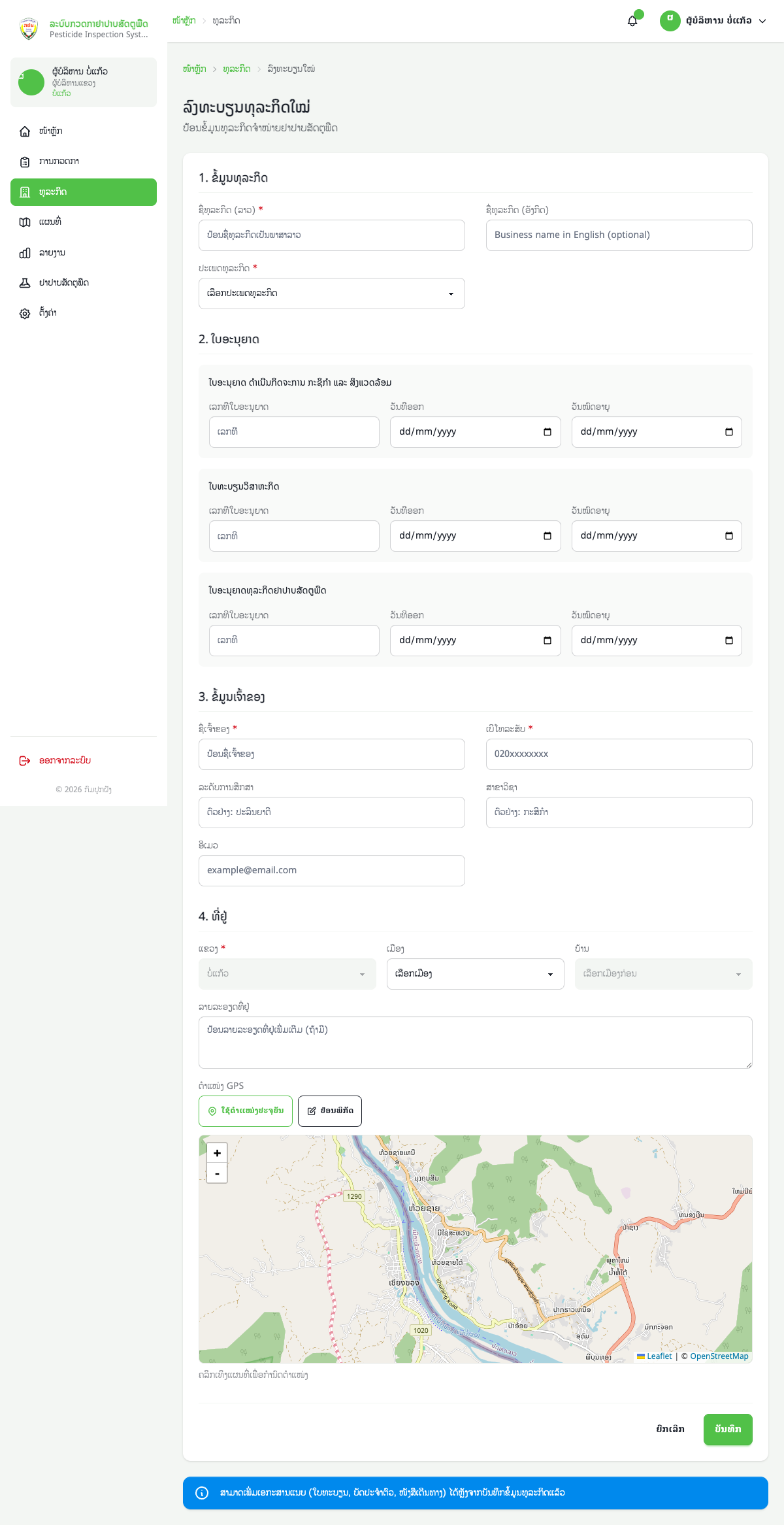The image size is (784, 1525).
Task: Click the owner email input field
Action: coord(331,871)
